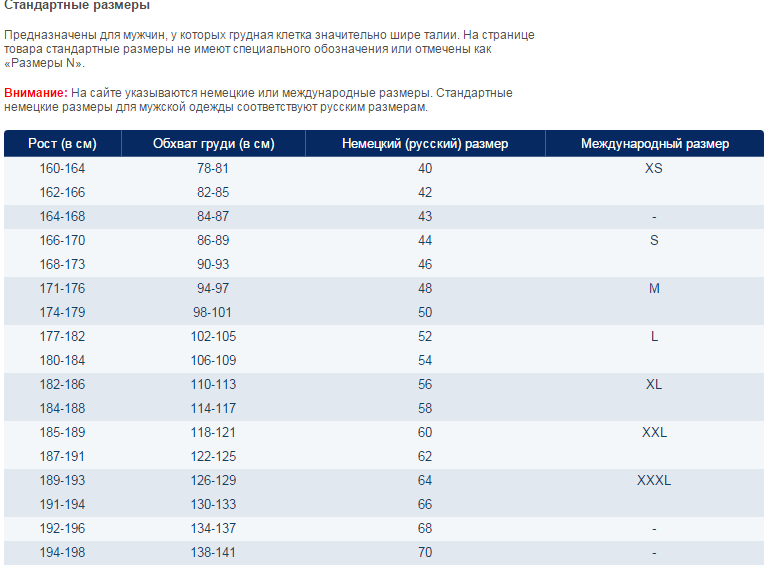The image size is (770, 567).
Task: Select the height cell '185-189'
Action: [62, 432]
